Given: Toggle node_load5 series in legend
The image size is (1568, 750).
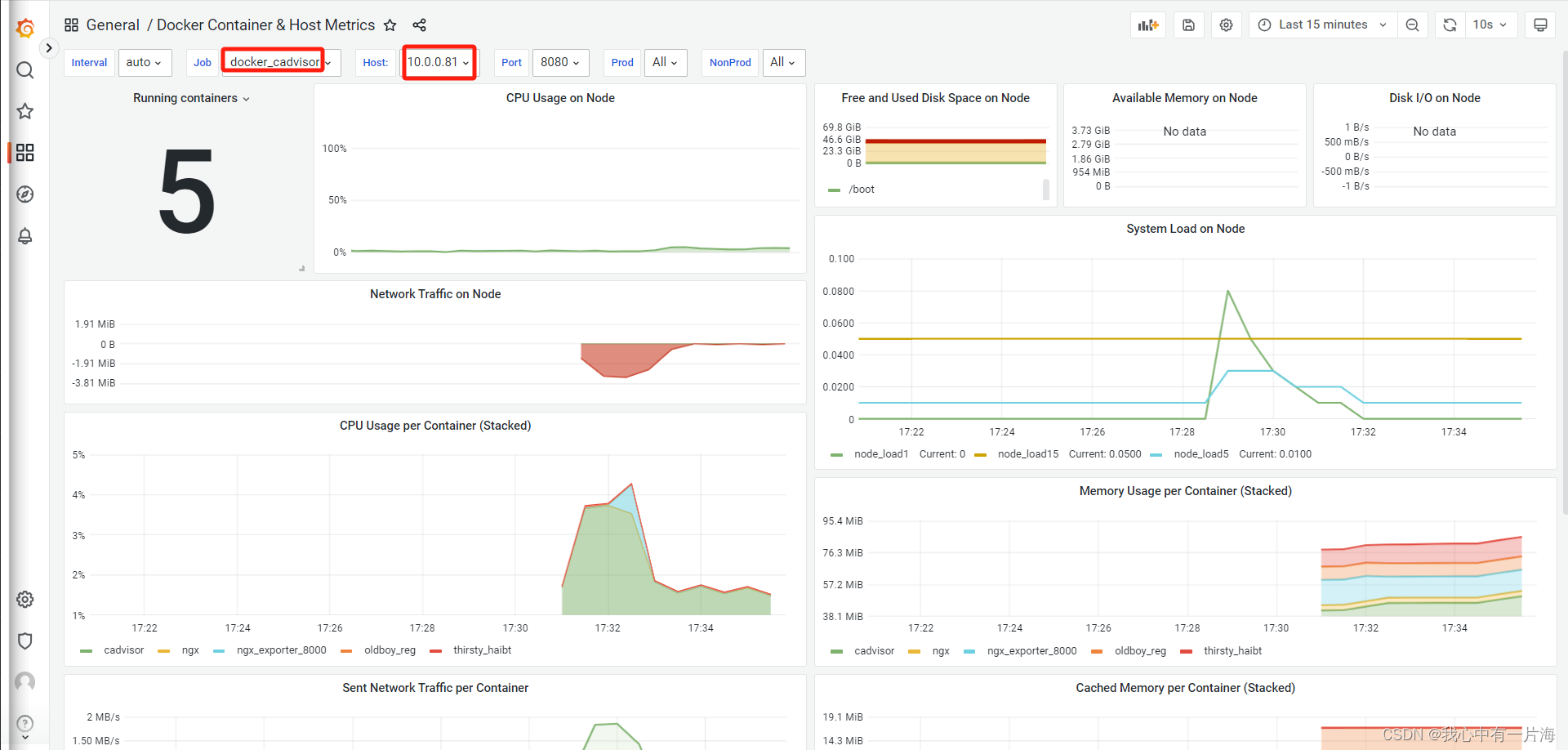Looking at the screenshot, I should 1201,454.
